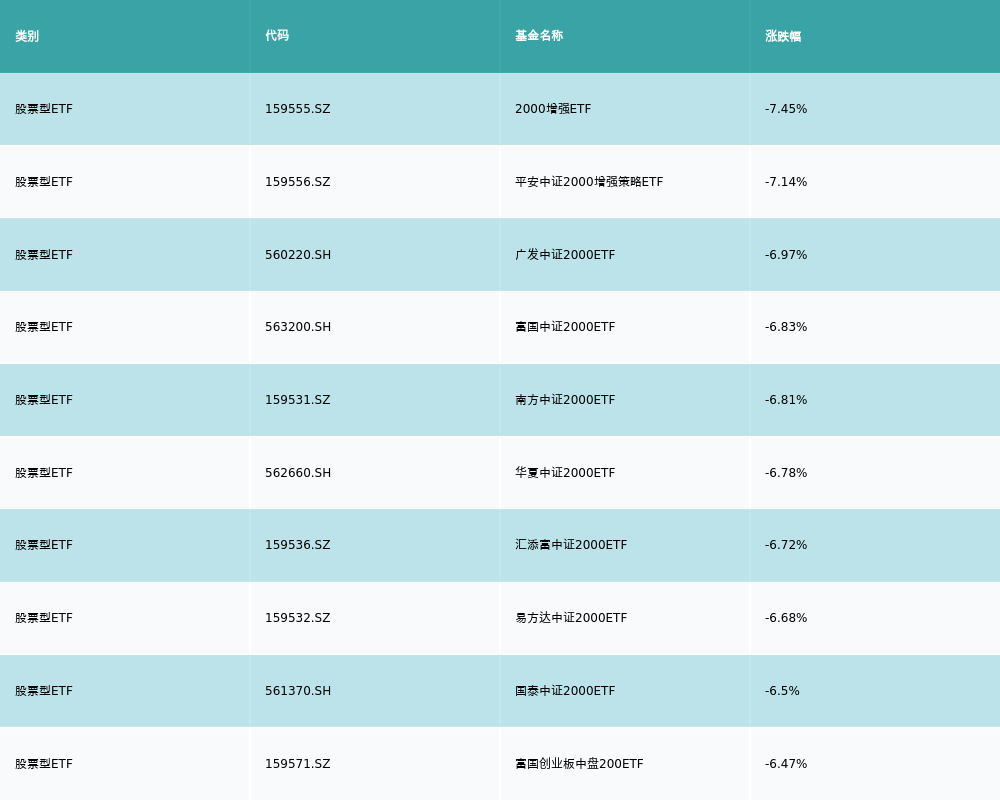The height and width of the screenshot is (800, 1000).
Task: Click 股票型ETF in the 159556.SZ row
Action: tap(44, 182)
